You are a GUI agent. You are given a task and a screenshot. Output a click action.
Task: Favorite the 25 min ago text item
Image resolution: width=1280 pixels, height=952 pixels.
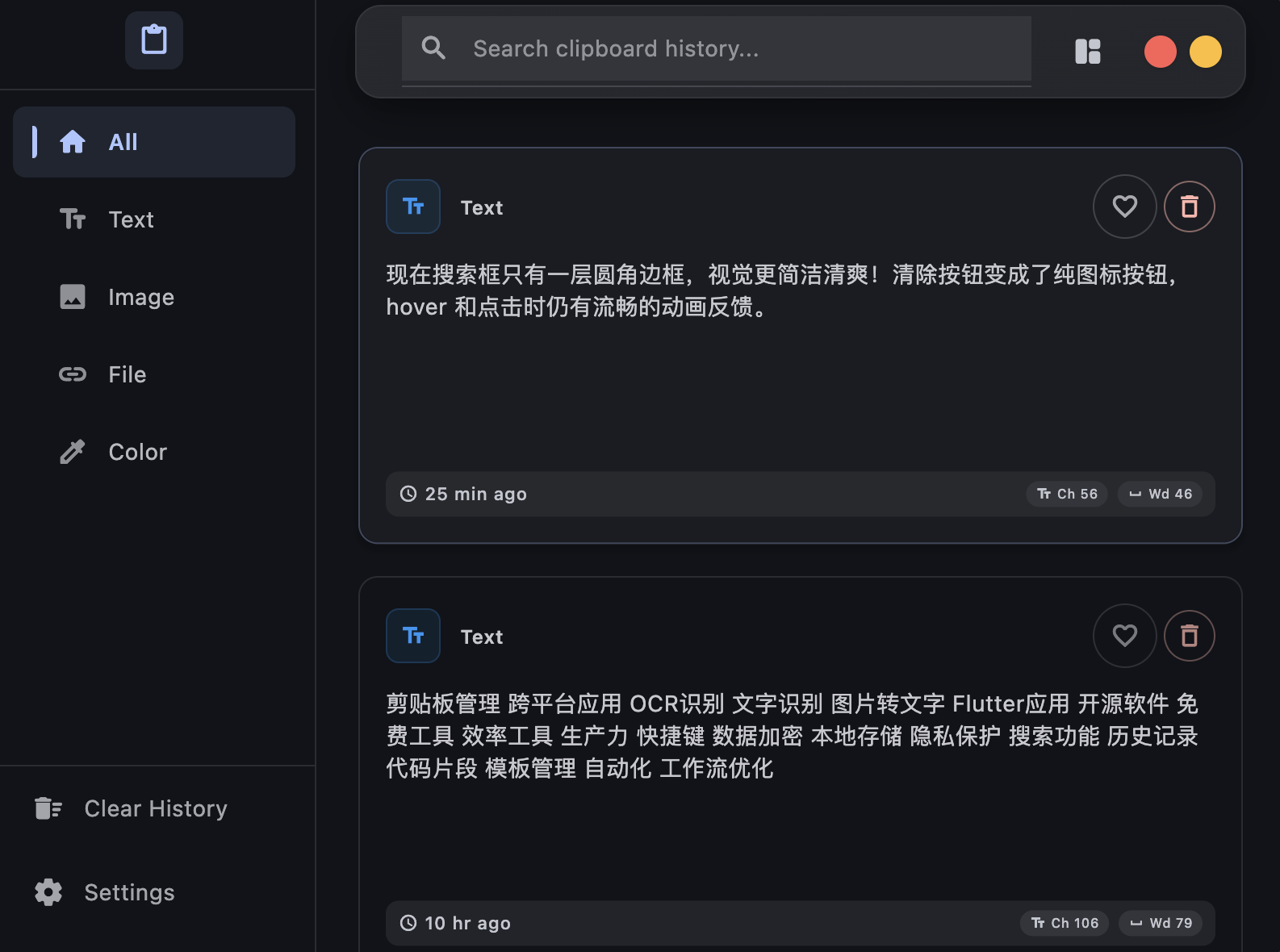(x=1125, y=207)
